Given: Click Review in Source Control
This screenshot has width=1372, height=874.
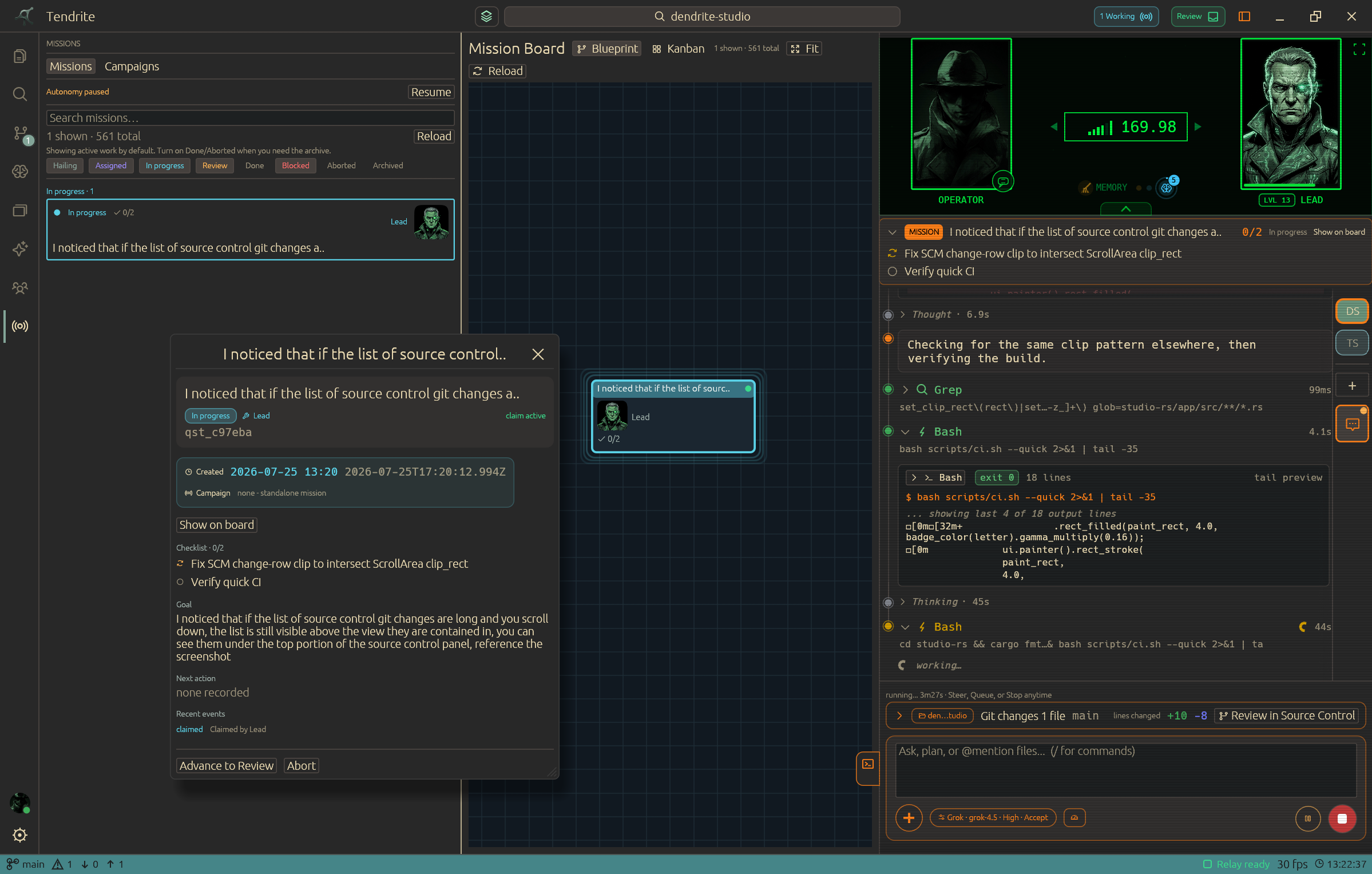Looking at the screenshot, I should point(1287,716).
